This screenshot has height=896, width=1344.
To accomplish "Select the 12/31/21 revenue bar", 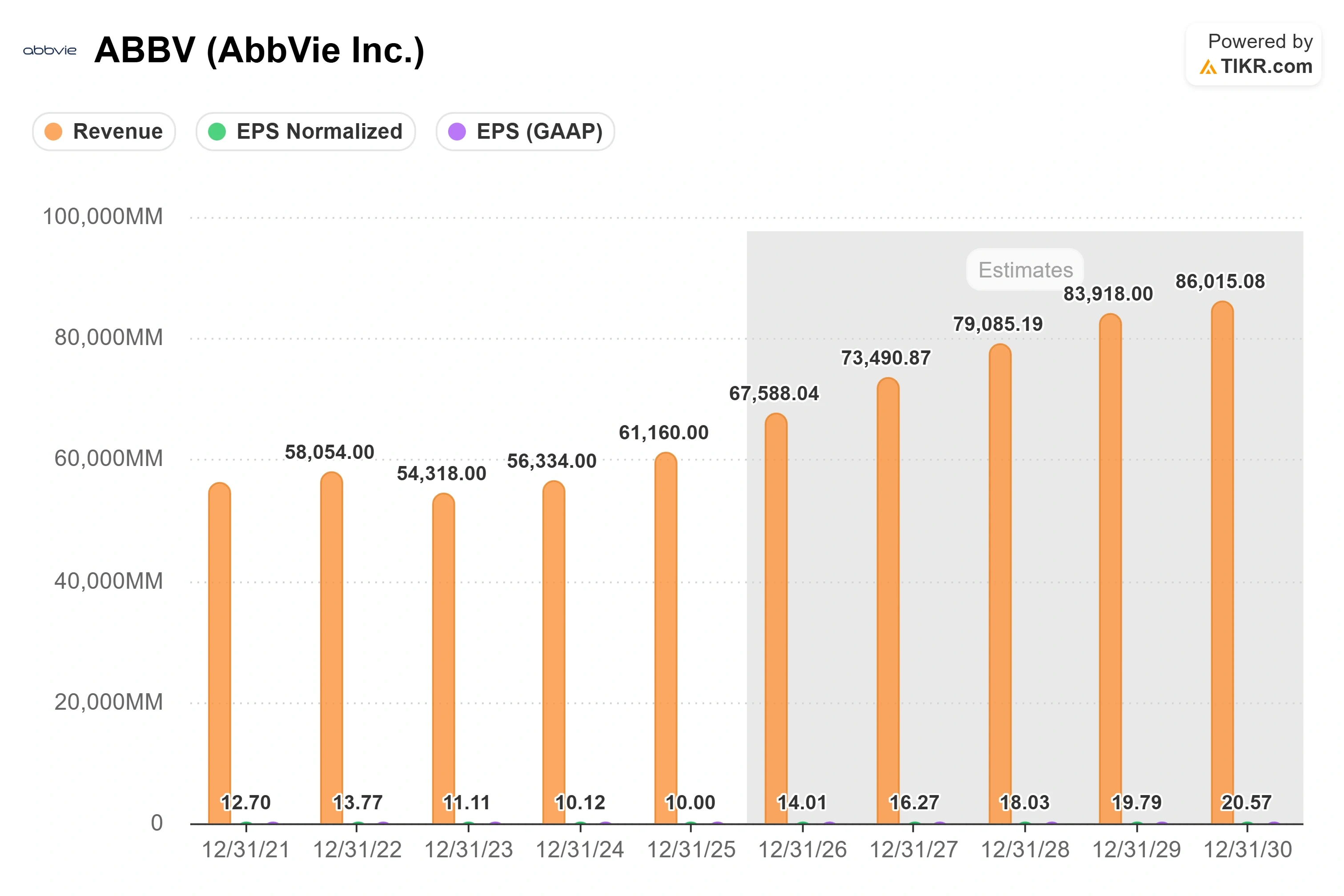I will pyautogui.click(x=219, y=653).
